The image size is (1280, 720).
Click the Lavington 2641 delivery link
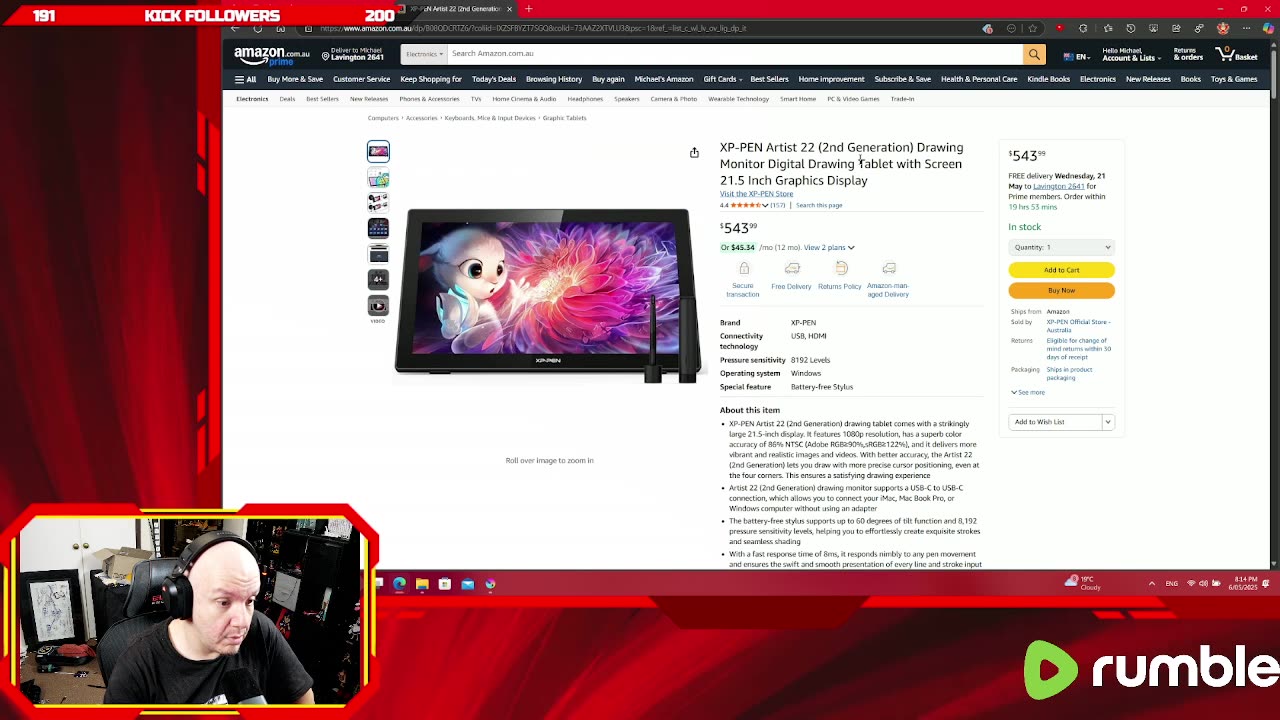pos(1058,186)
